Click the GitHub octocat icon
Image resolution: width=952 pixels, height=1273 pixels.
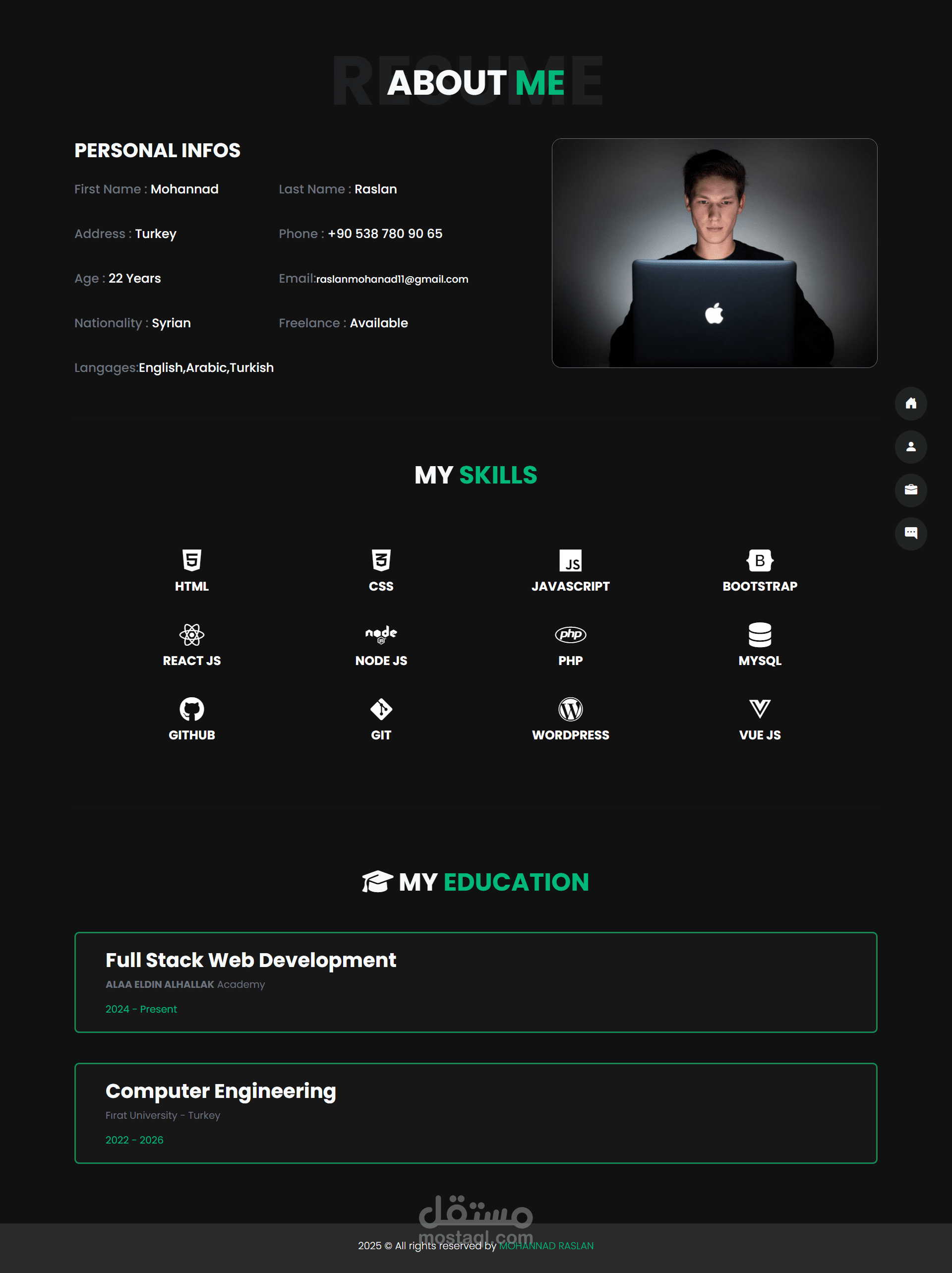click(x=192, y=709)
